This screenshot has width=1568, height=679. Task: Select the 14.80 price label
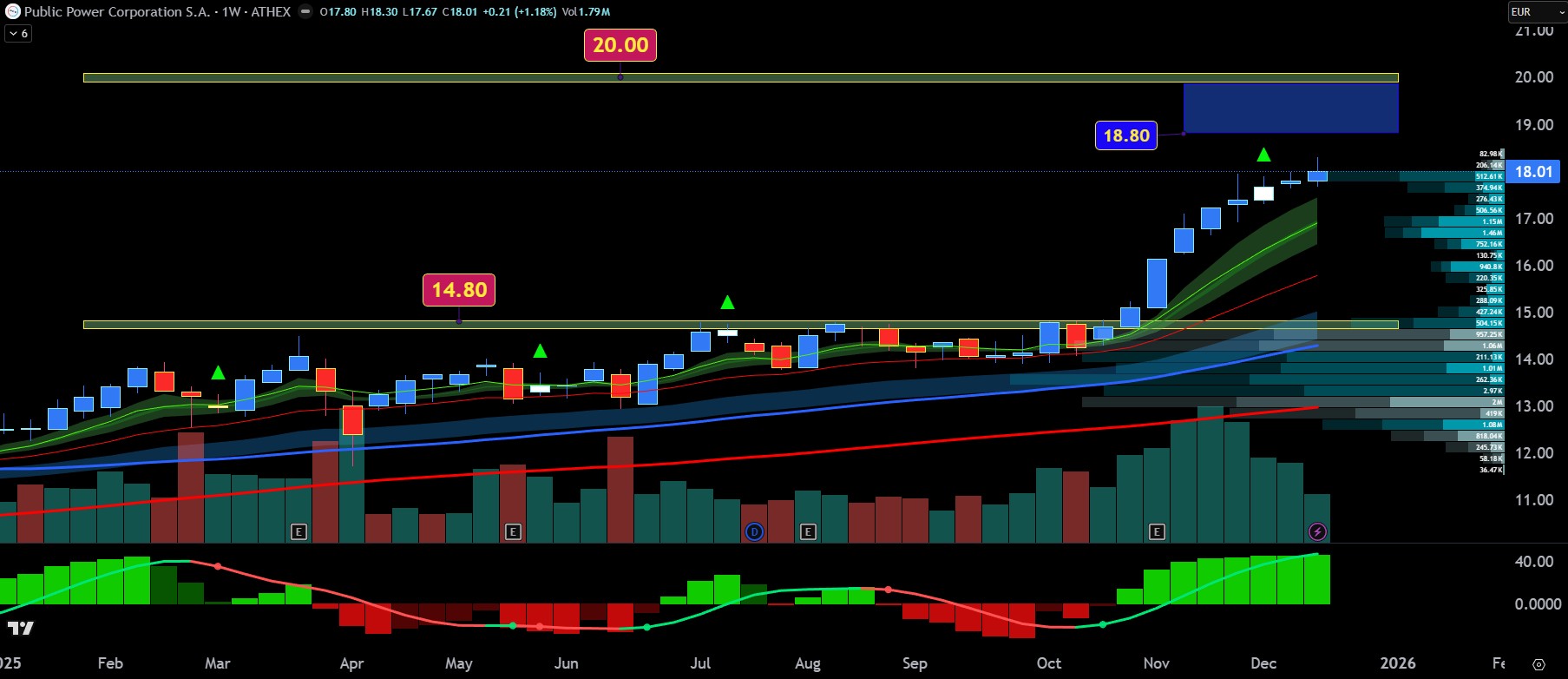click(458, 290)
